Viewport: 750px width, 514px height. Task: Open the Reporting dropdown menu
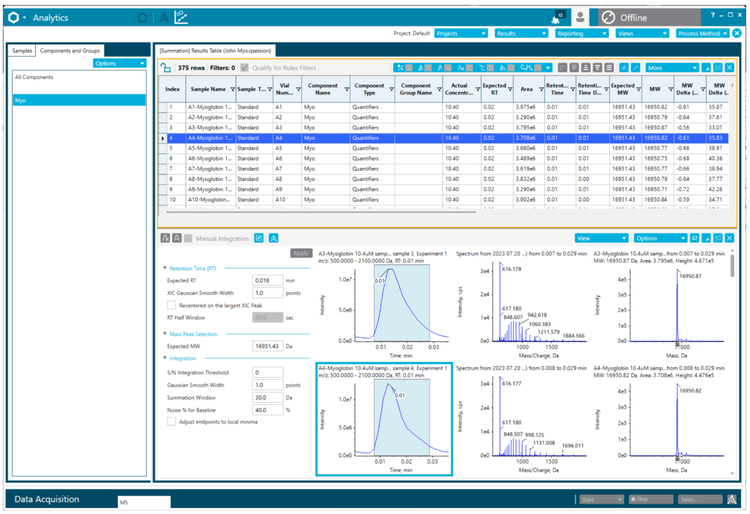pyautogui.click(x=580, y=33)
